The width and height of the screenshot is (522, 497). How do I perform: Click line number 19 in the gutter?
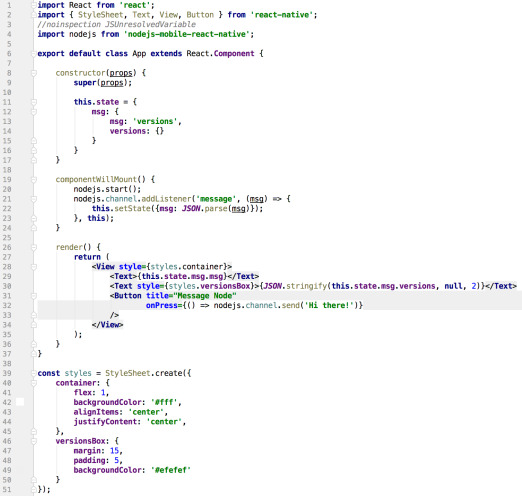7,180
